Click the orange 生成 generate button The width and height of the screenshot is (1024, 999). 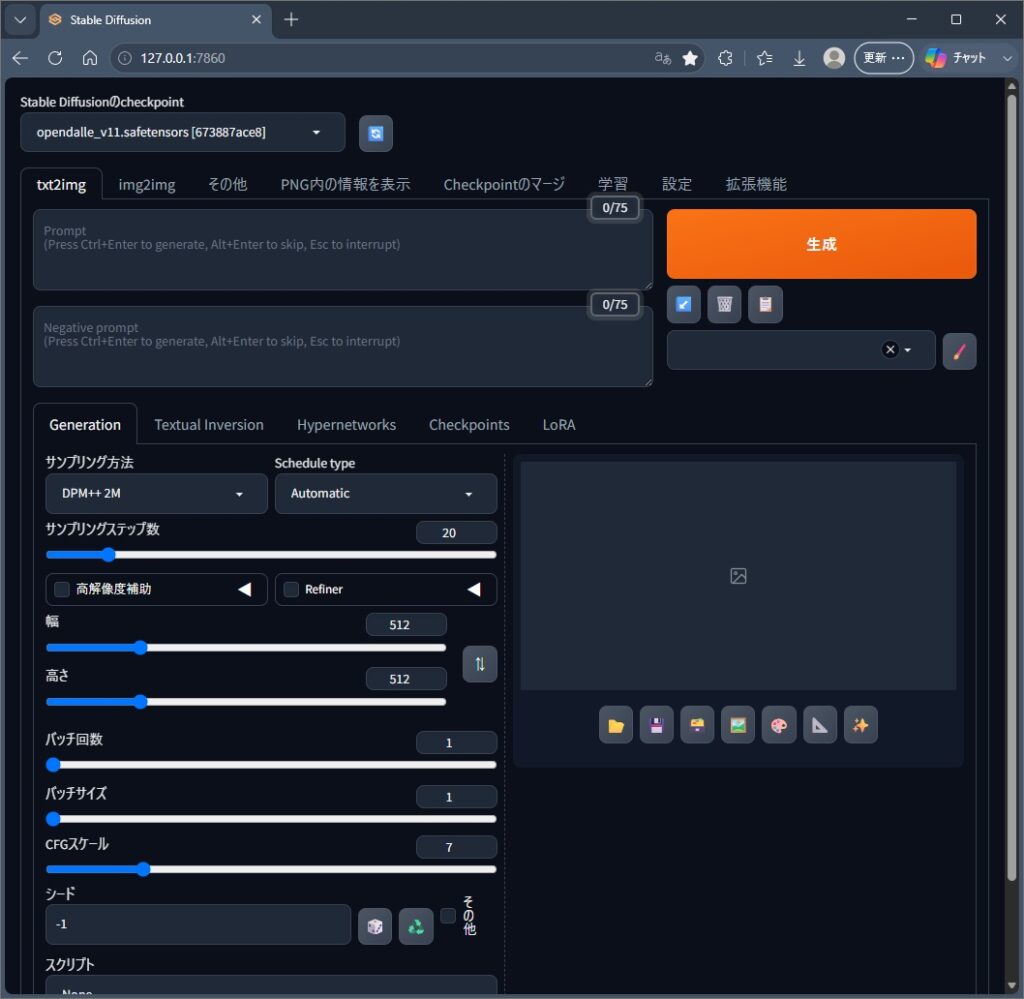coord(821,244)
